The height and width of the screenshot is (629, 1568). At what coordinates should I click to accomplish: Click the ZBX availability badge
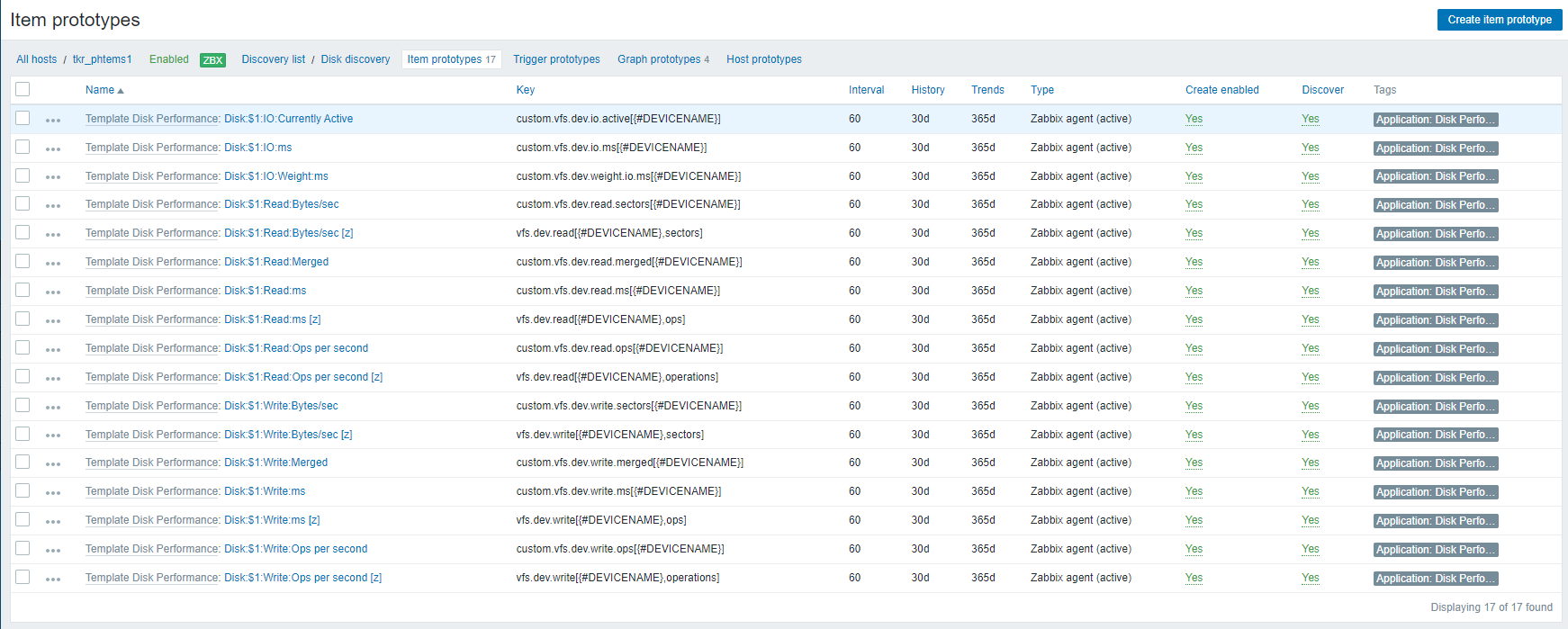coord(212,60)
